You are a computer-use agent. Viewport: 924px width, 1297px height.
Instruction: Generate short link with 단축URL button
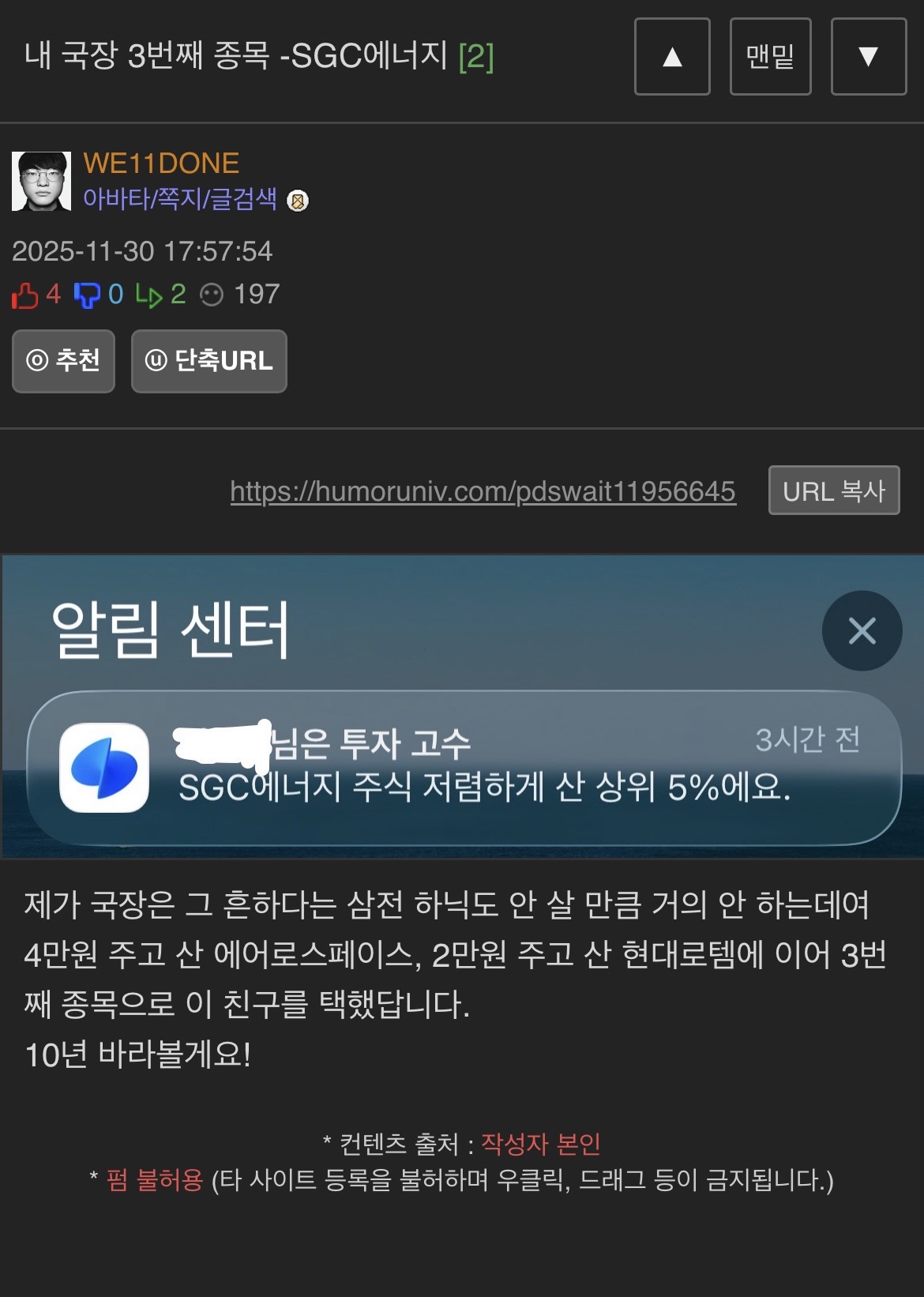tap(209, 361)
